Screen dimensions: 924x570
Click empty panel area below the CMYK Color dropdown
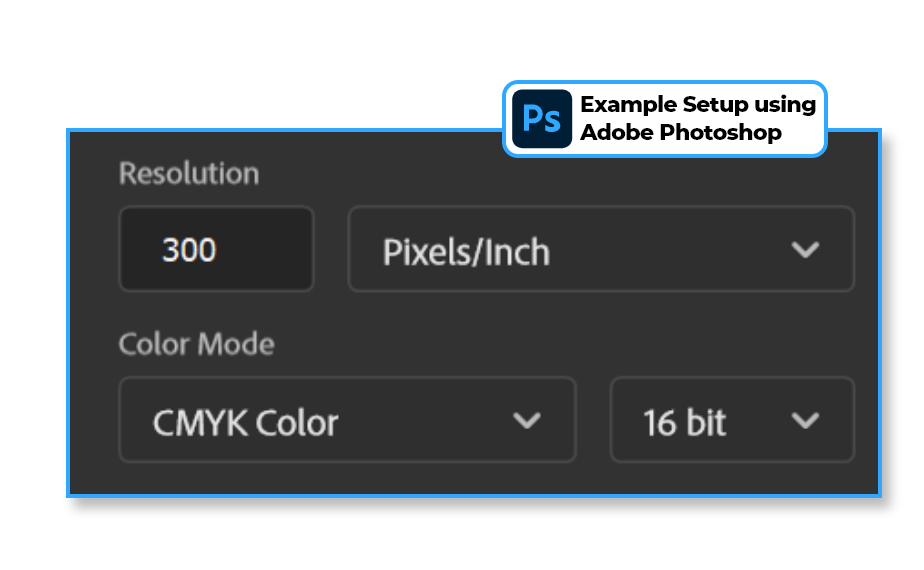point(347,478)
